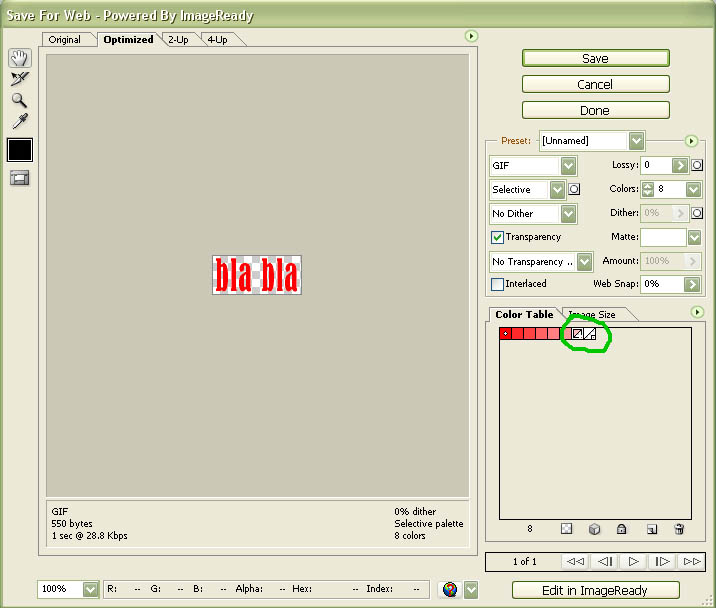Switch to the 4-Up tab
Viewport: 716px width, 608px height.
point(217,40)
